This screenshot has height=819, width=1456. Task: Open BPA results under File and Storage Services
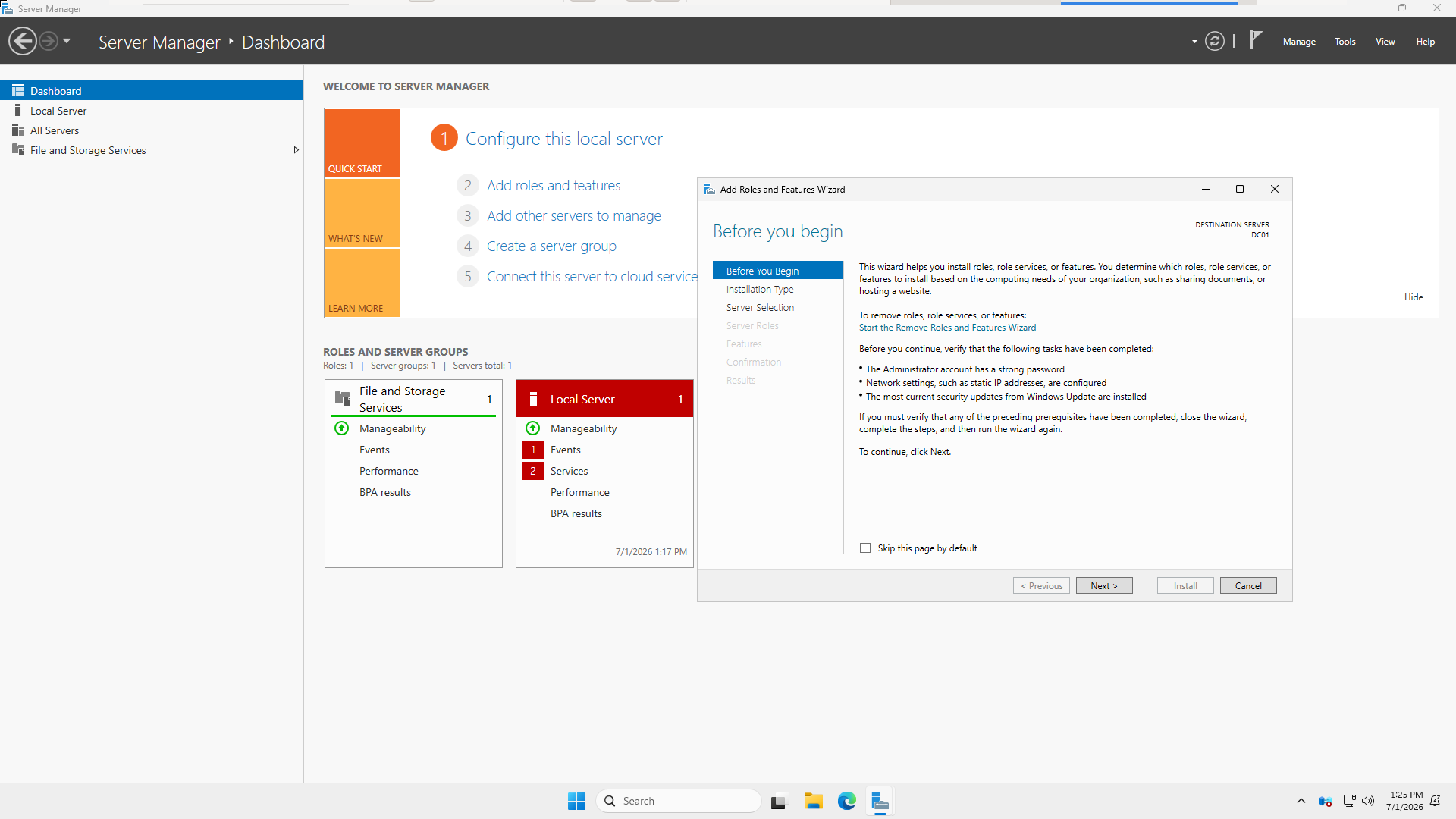click(x=385, y=492)
